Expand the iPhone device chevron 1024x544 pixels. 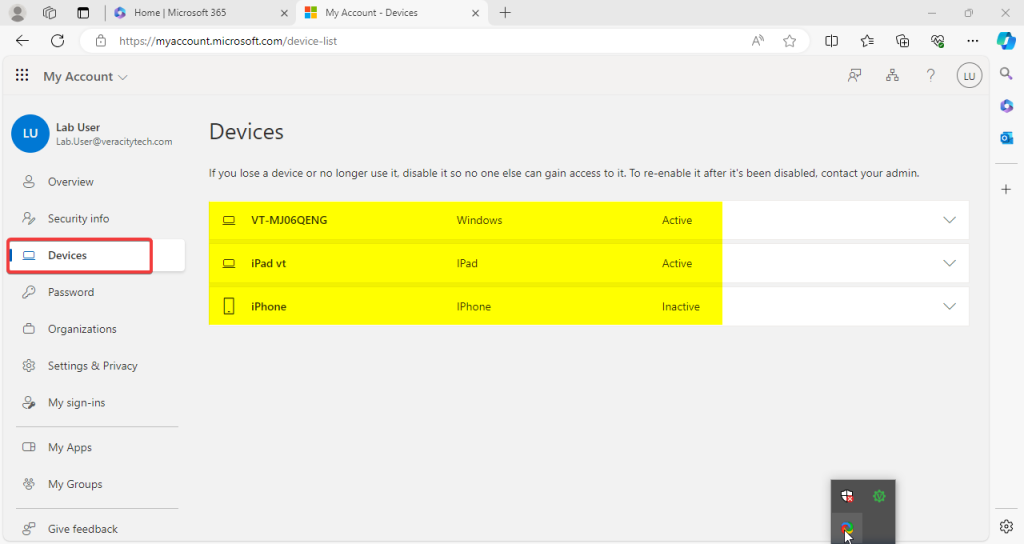tap(949, 306)
